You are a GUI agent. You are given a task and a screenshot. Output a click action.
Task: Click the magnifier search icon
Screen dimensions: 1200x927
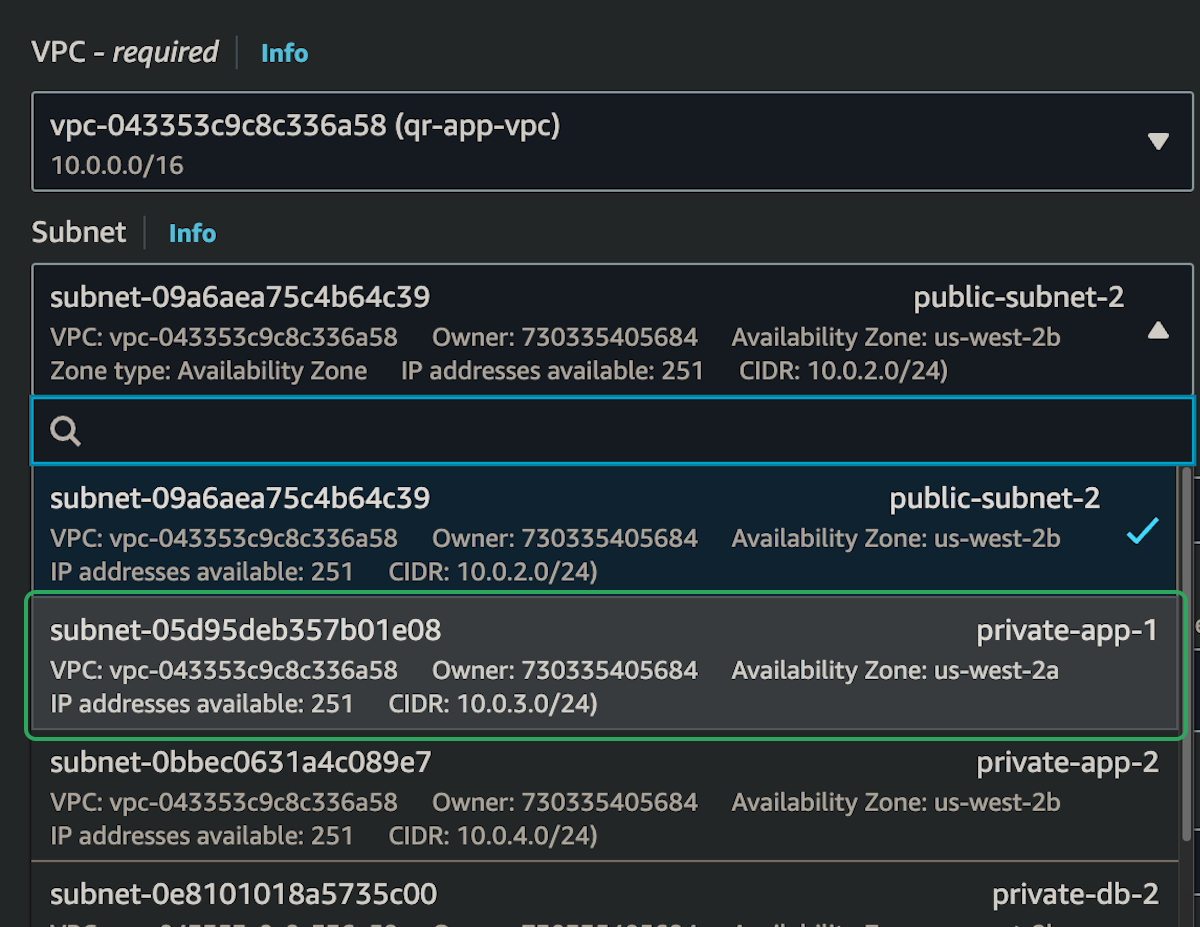click(x=66, y=431)
